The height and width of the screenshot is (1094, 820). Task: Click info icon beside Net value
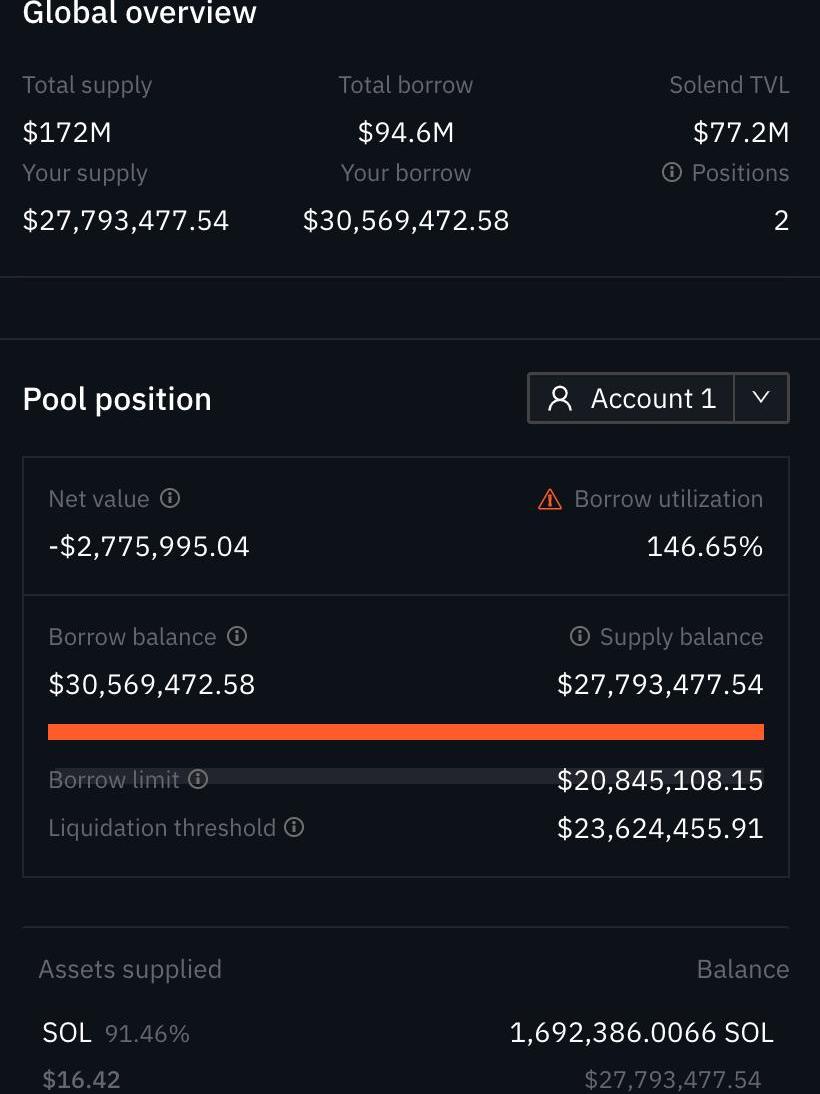(171, 498)
